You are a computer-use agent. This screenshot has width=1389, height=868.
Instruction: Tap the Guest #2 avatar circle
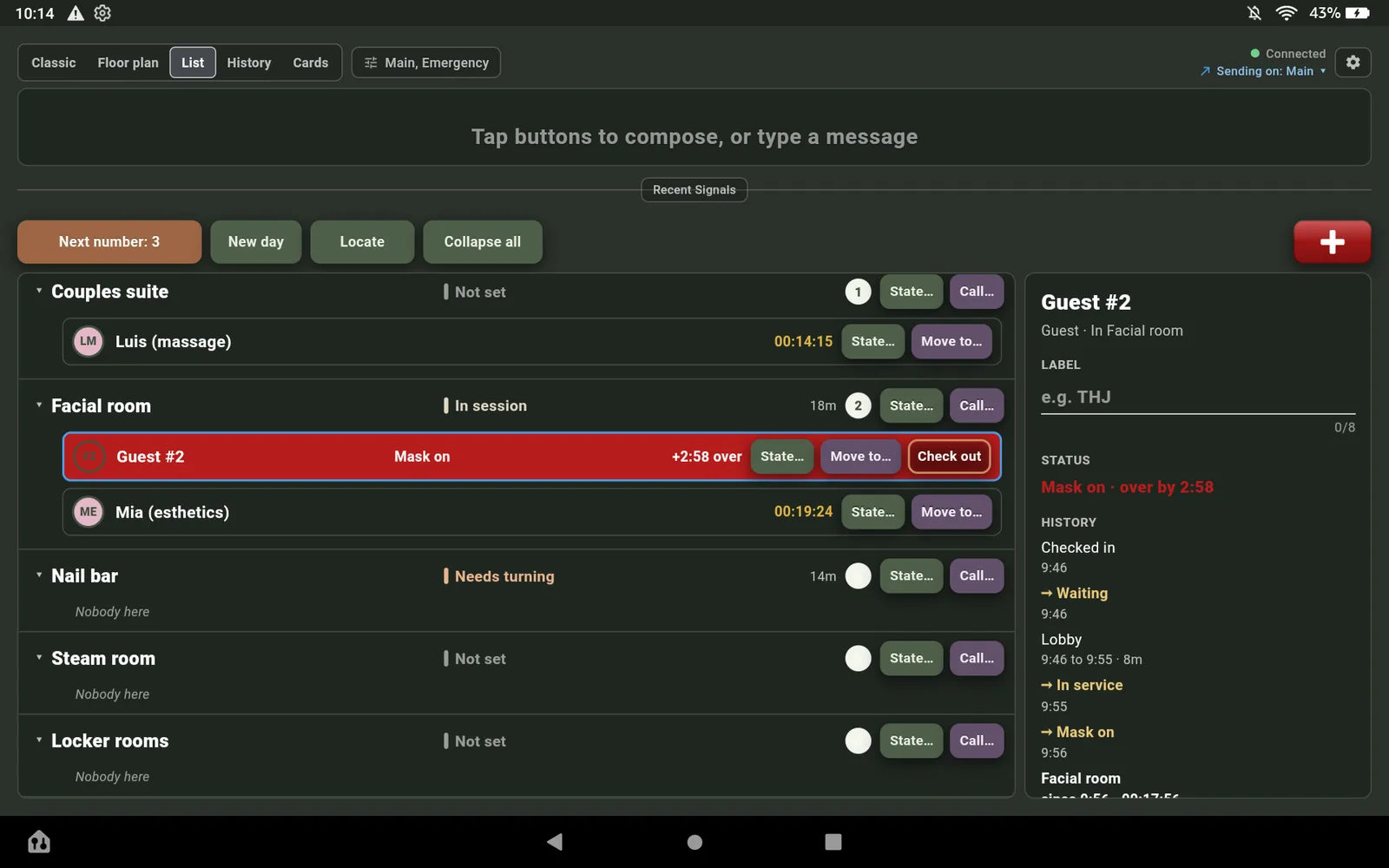pos(89,457)
